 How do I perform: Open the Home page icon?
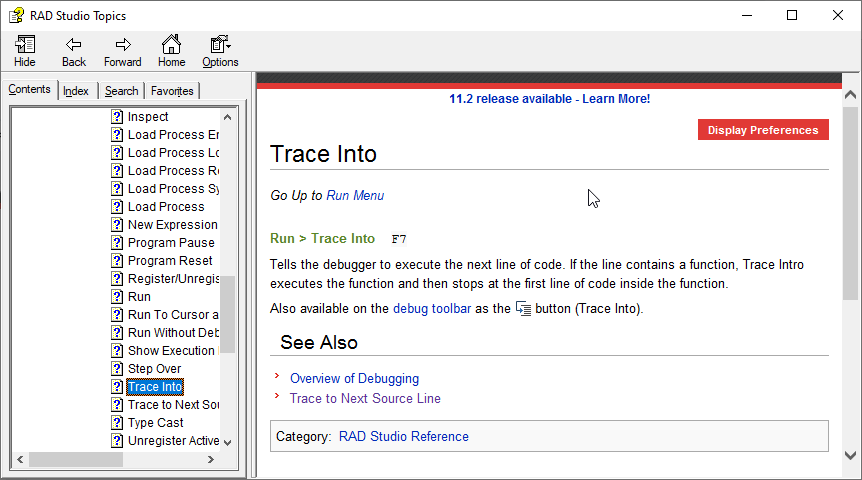171,44
